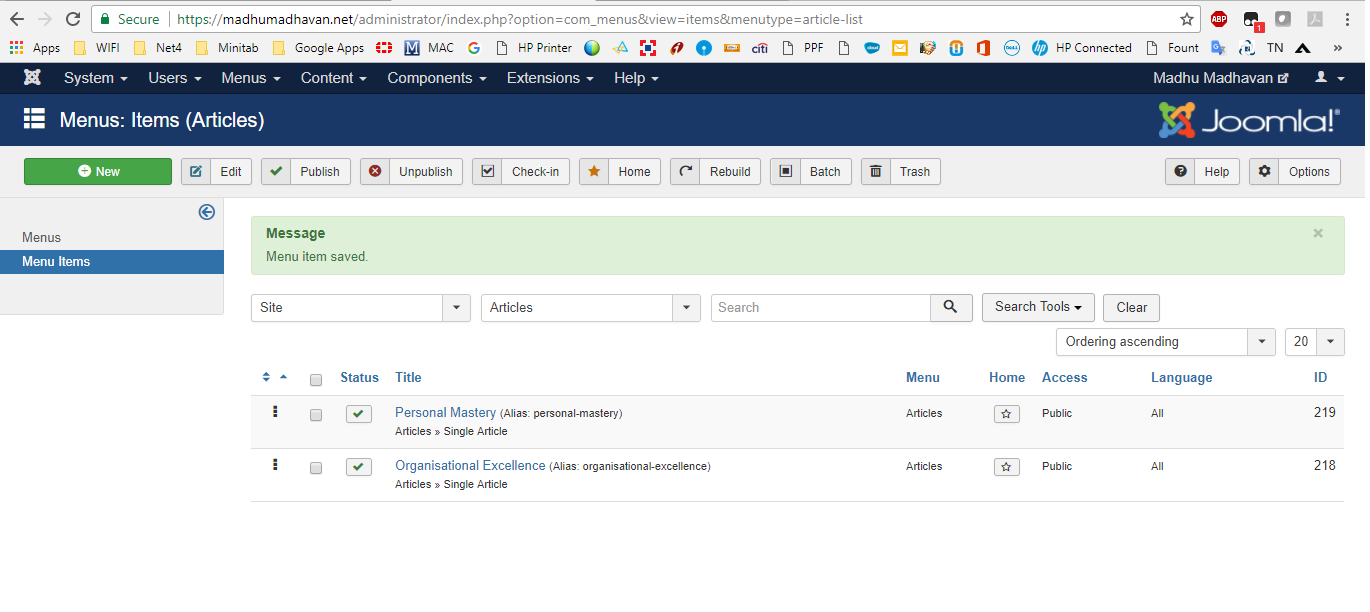Image resolution: width=1370 pixels, height=612 pixels.
Task: Sort by Title column header
Action: [x=408, y=377]
